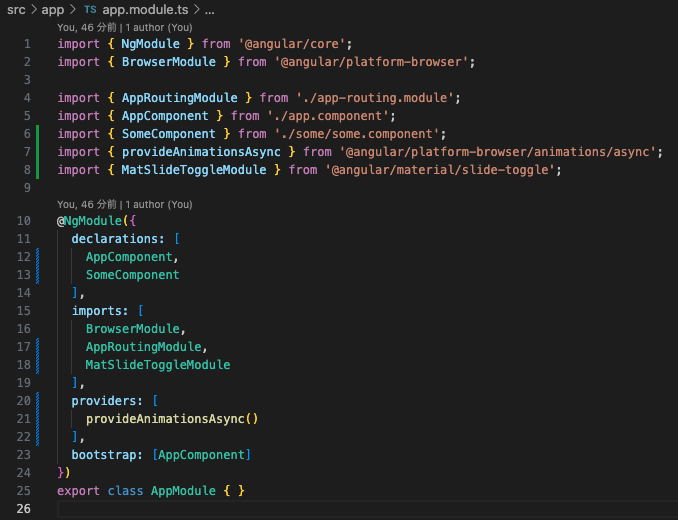Select line number 10 in the gutter

pyautogui.click(x=23, y=220)
